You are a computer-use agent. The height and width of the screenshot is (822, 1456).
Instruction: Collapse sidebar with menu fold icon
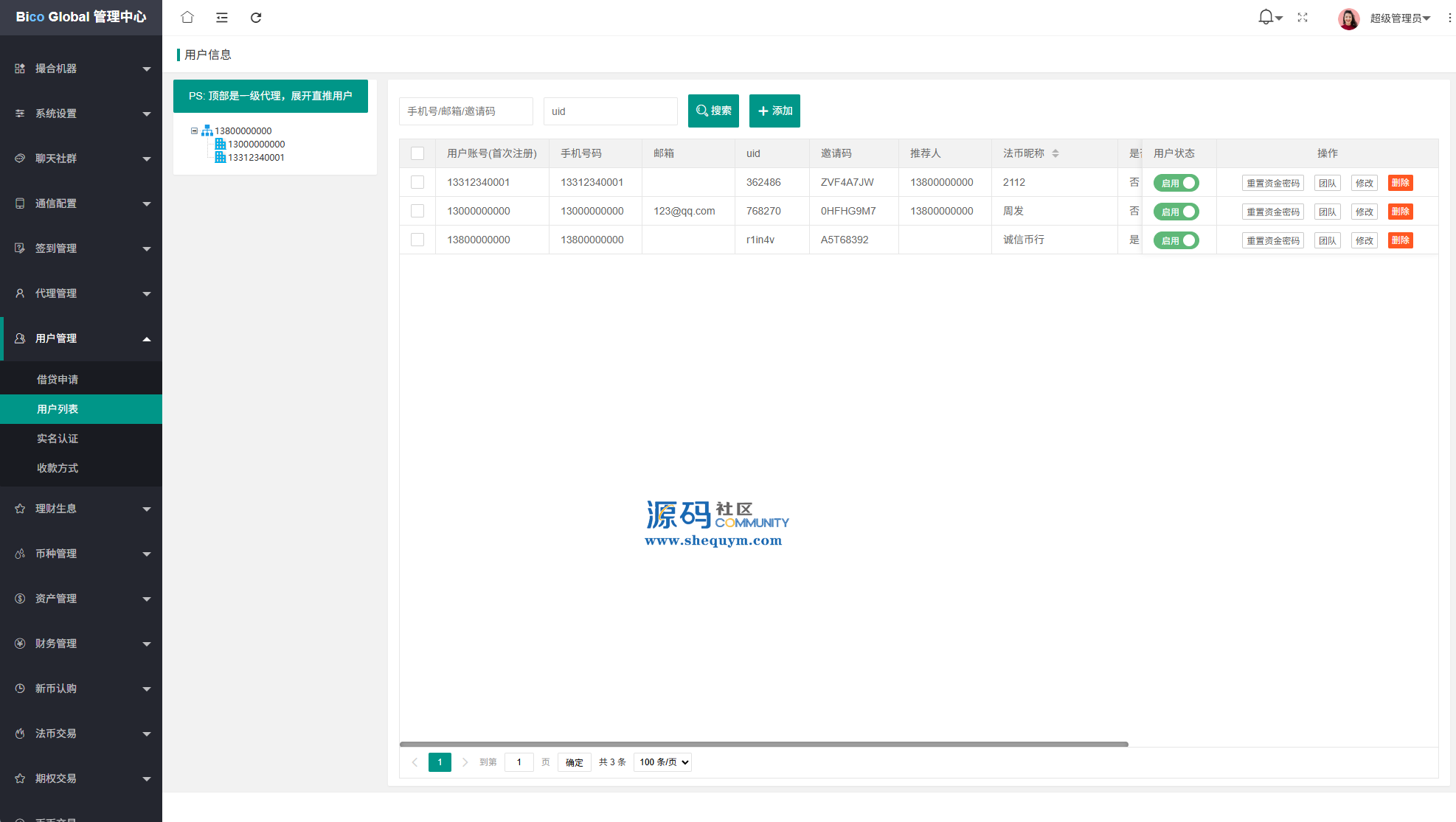(221, 18)
